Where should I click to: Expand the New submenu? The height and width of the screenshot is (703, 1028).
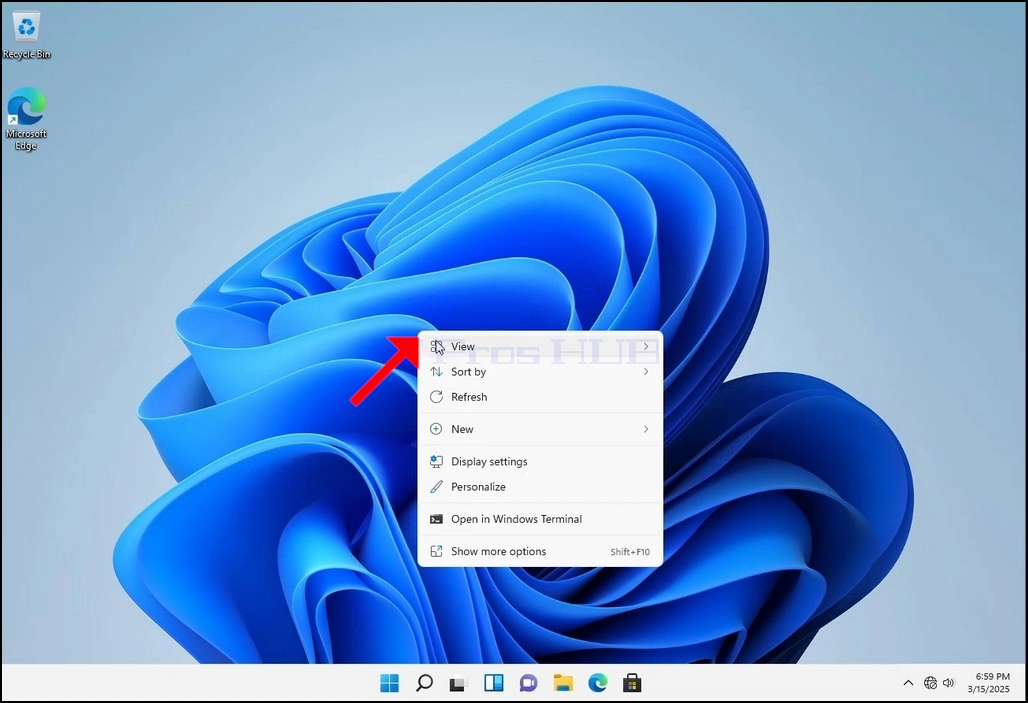pos(540,429)
